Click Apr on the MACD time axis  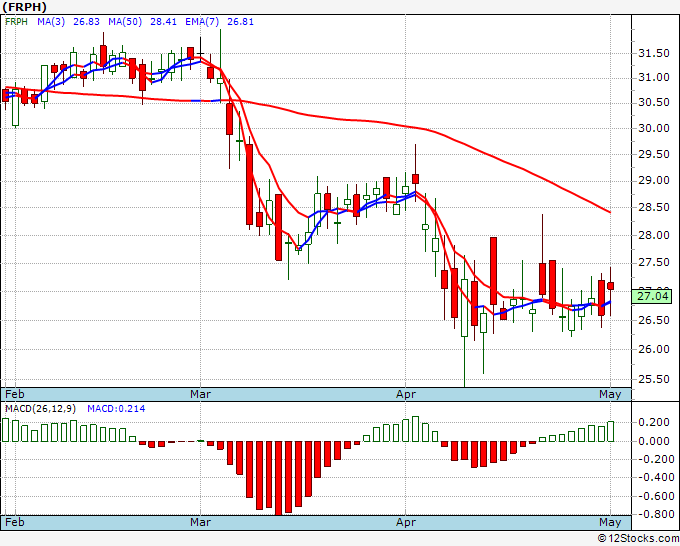pyautogui.click(x=406, y=522)
